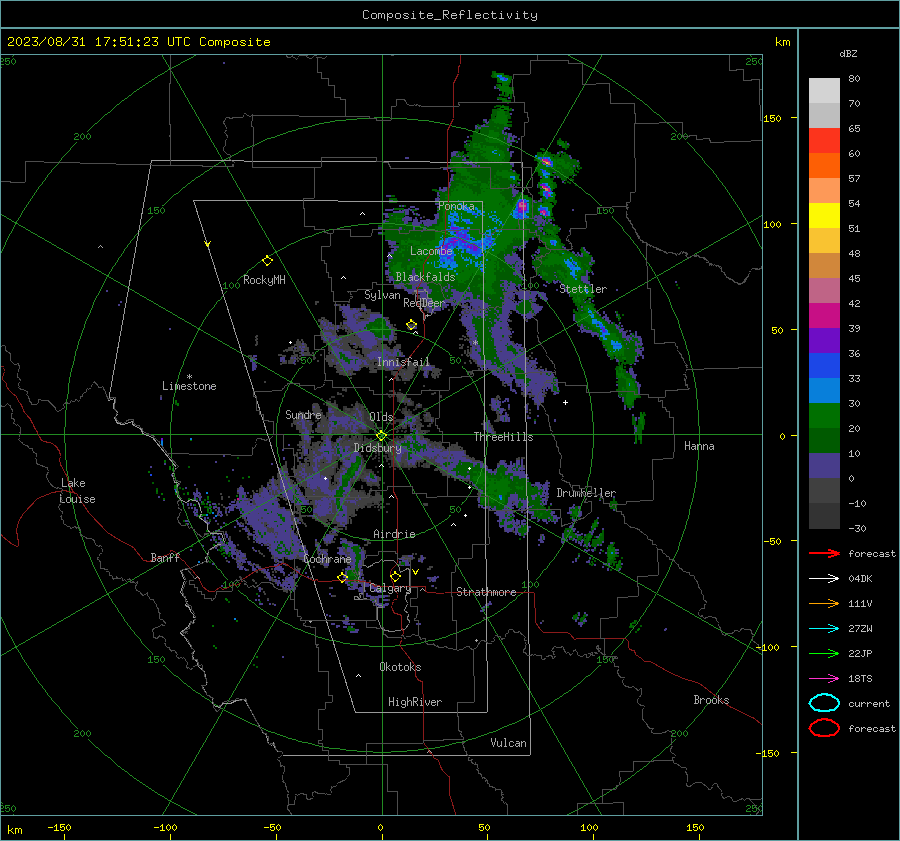This screenshot has width=900, height=841.
Task: Click the yellow diamond marker below Cochrane
Action: click(342, 578)
